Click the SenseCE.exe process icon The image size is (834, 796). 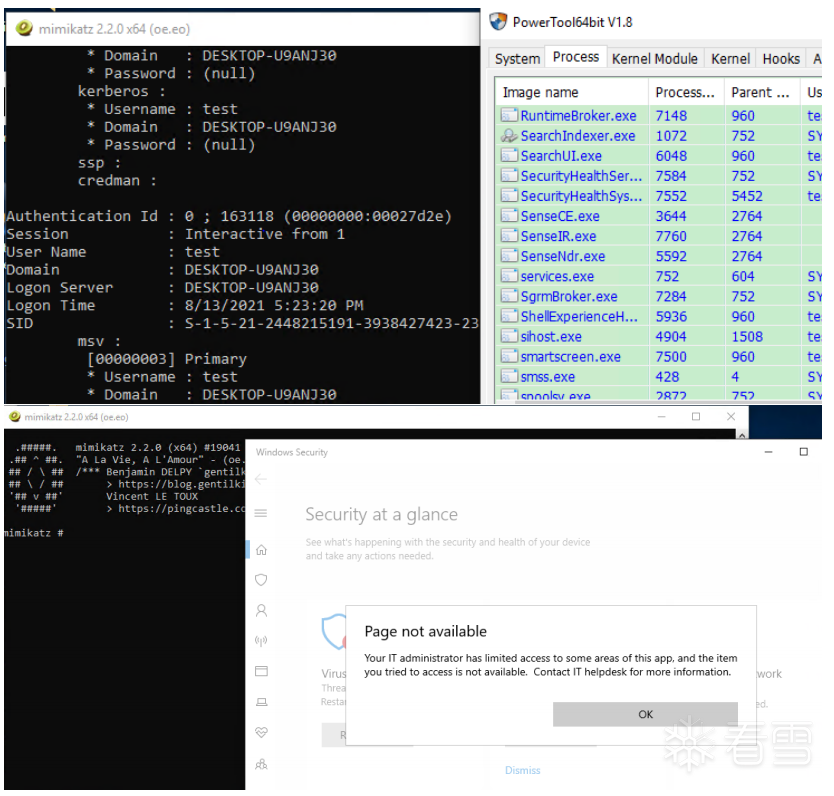coord(509,216)
